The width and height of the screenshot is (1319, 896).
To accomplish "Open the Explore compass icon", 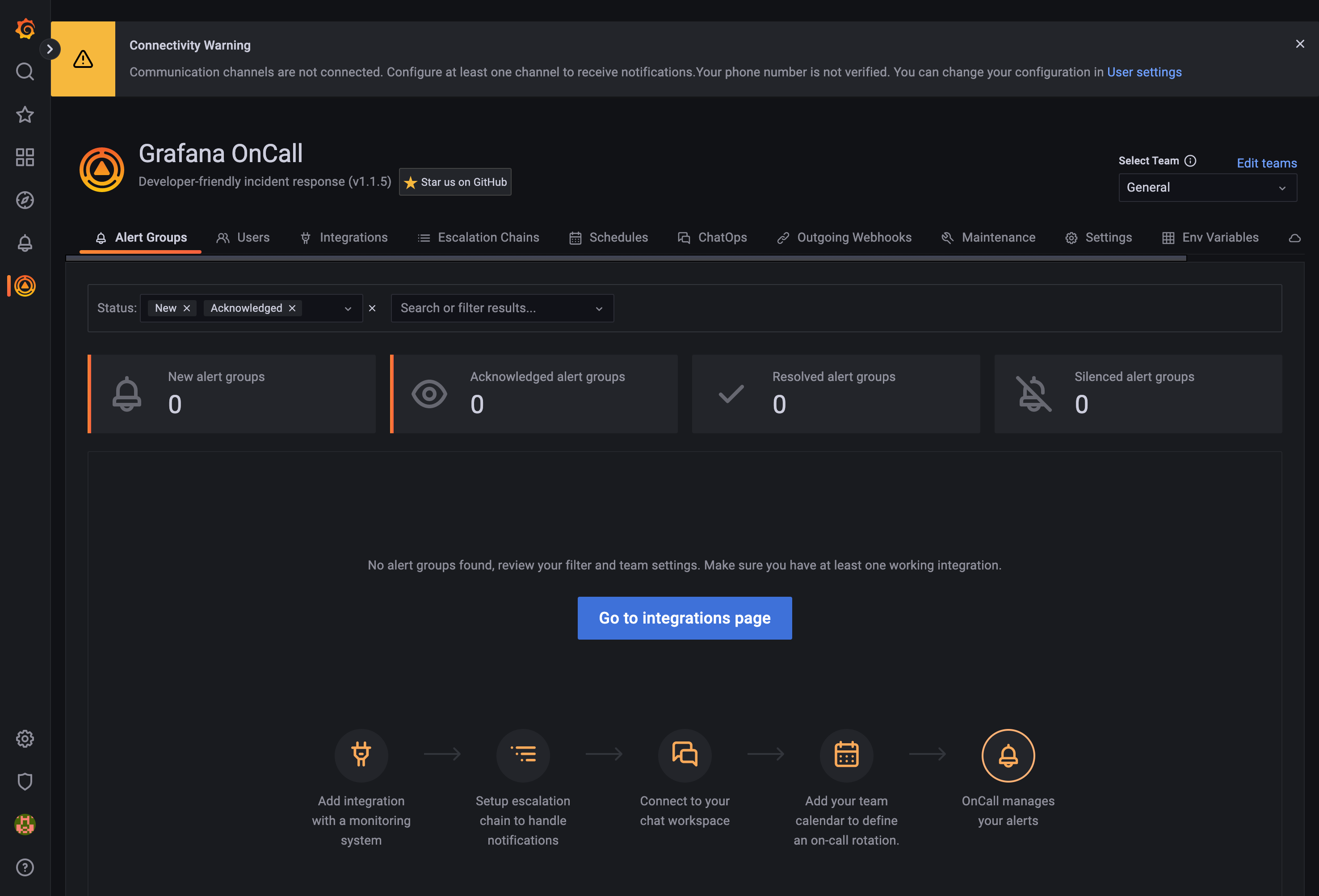I will click(25, 200).
